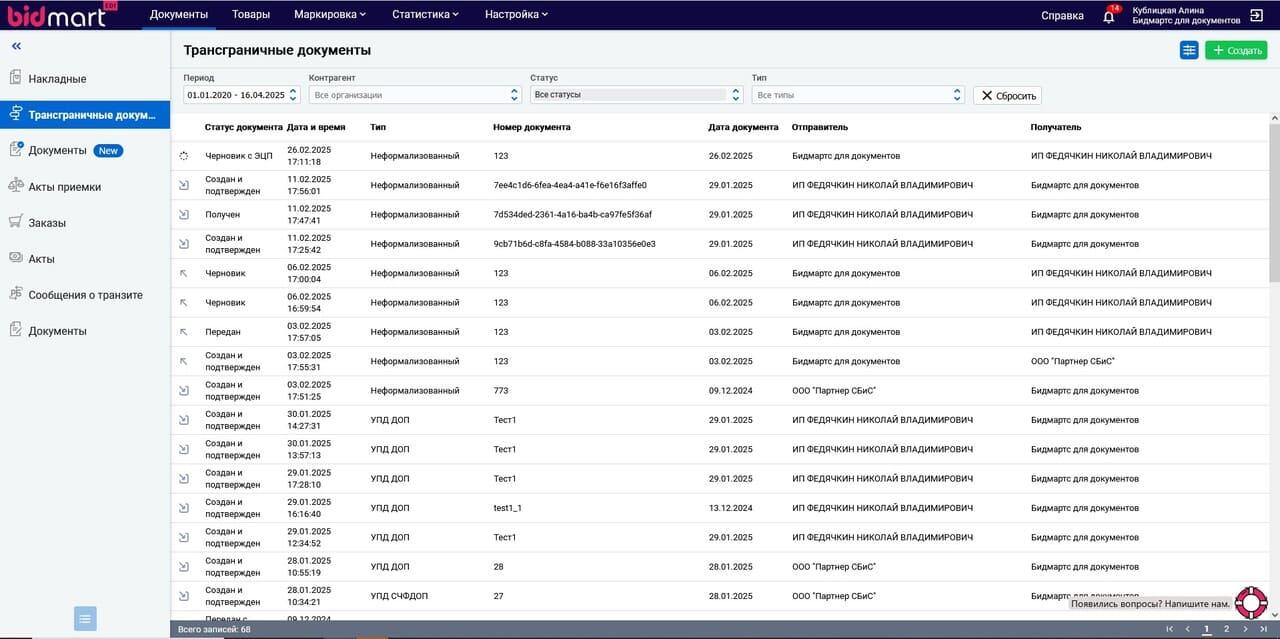The width and height of the screenshot is (1280, 639).
Task: Open Заказы cart item in sidebar
Action: tap(47, 223)
